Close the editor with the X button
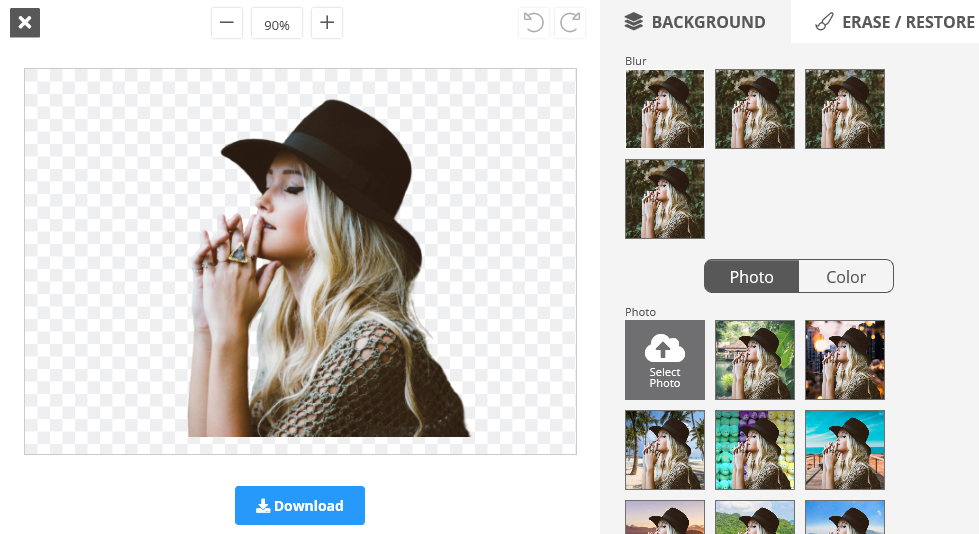Image resolution: width=979 pixels, height=534 pixels. pos(25,22)
